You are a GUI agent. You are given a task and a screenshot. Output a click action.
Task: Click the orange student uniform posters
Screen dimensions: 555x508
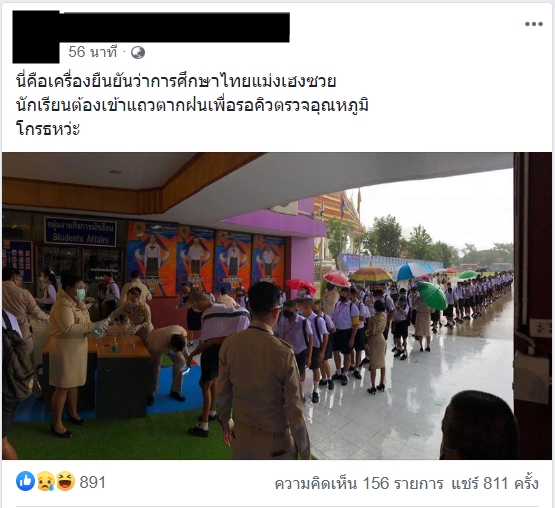click(206, 259)
